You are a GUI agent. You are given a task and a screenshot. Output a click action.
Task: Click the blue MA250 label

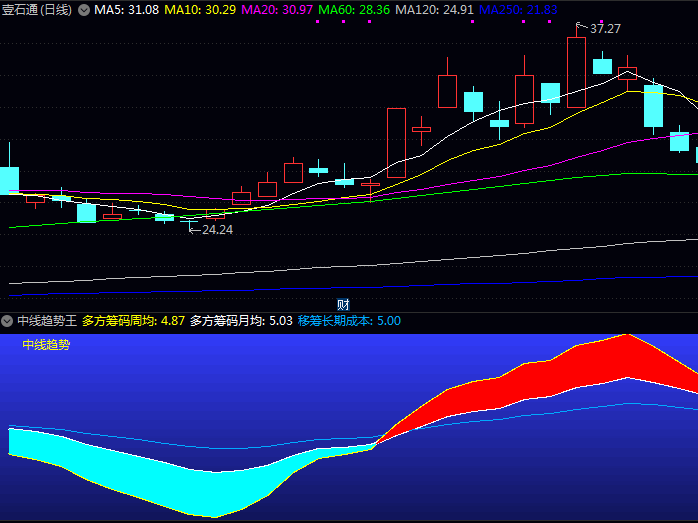coord(518,9)
